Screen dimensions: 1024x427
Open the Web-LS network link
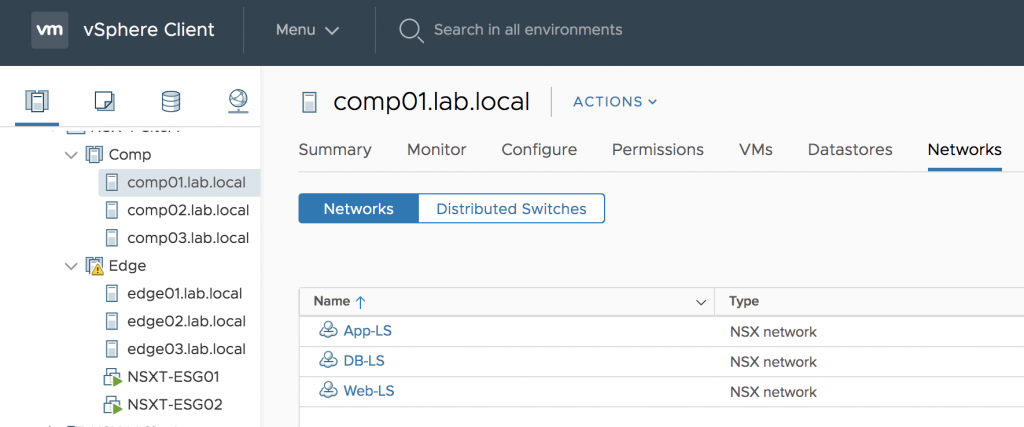tap(369, 391)
